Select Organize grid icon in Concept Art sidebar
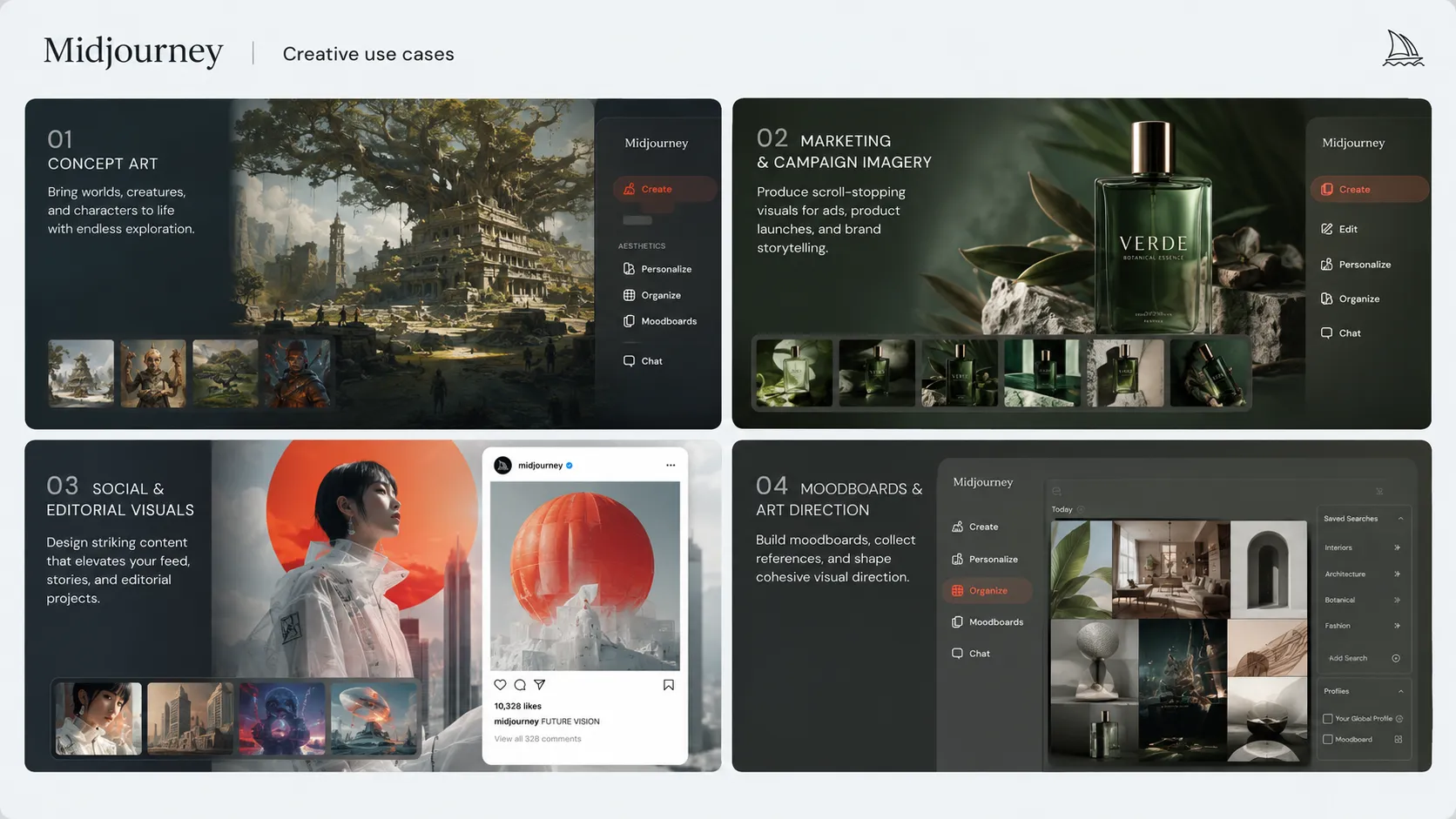This screenshot has height=819, width=1456. click(629, 295)
